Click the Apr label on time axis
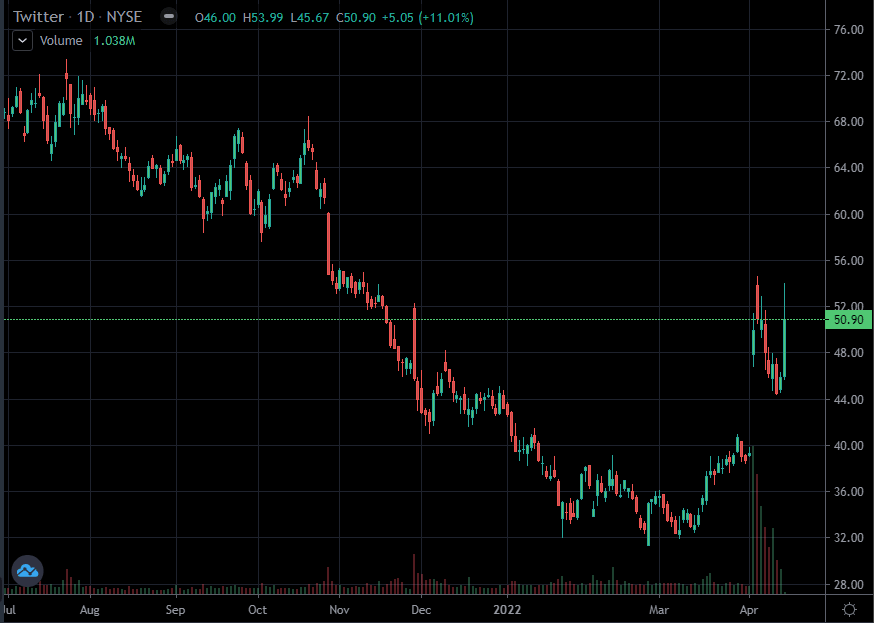The width and height of the screenshot is (874, 623). coord(749,610)
